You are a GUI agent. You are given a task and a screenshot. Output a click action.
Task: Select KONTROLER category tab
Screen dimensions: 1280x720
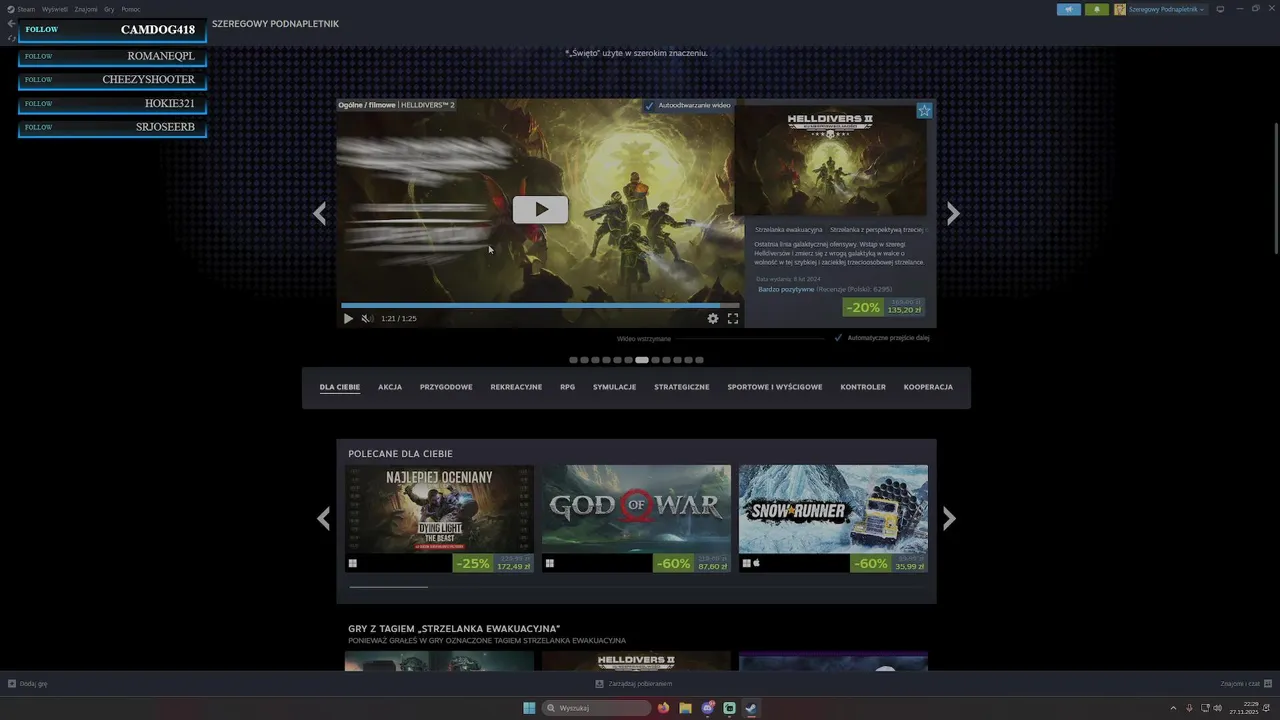863,387
